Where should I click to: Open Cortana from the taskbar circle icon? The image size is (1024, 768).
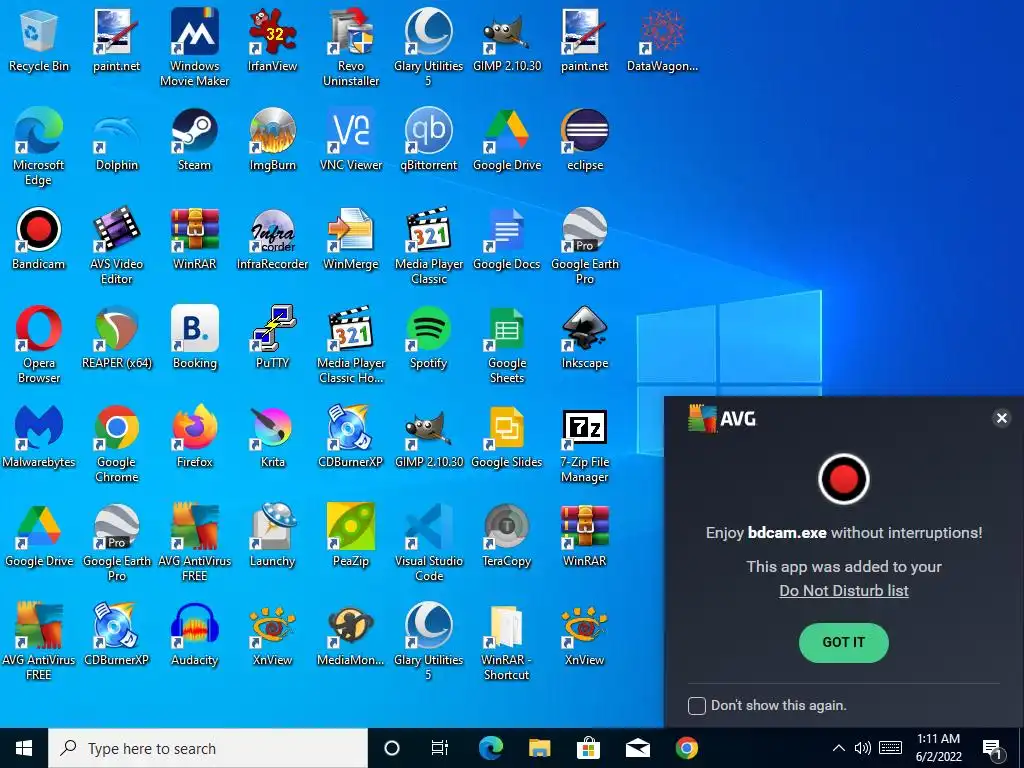click(x=392, y=748)
